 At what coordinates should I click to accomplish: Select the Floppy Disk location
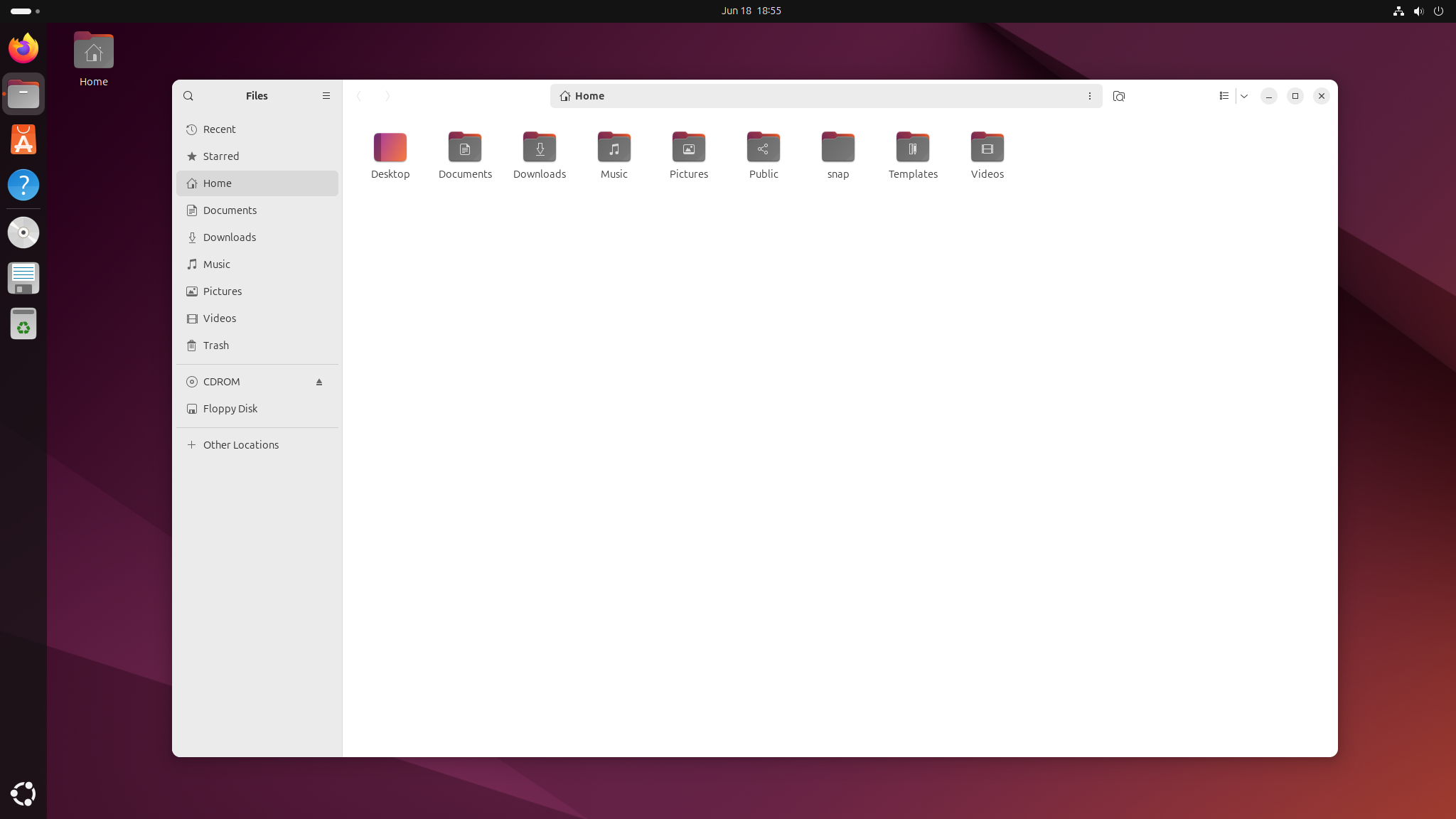(x=229, y=408)
